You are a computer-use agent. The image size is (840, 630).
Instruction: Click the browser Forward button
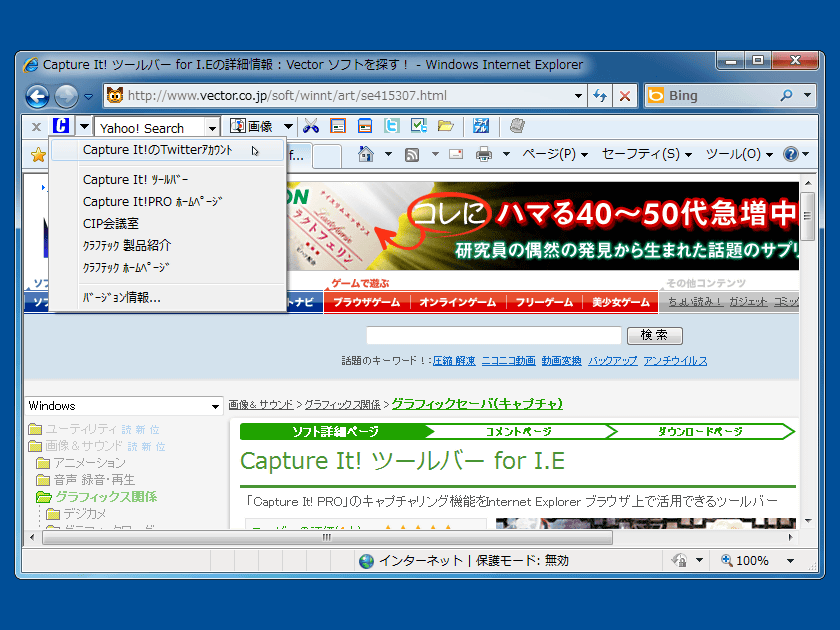(66, 96)
